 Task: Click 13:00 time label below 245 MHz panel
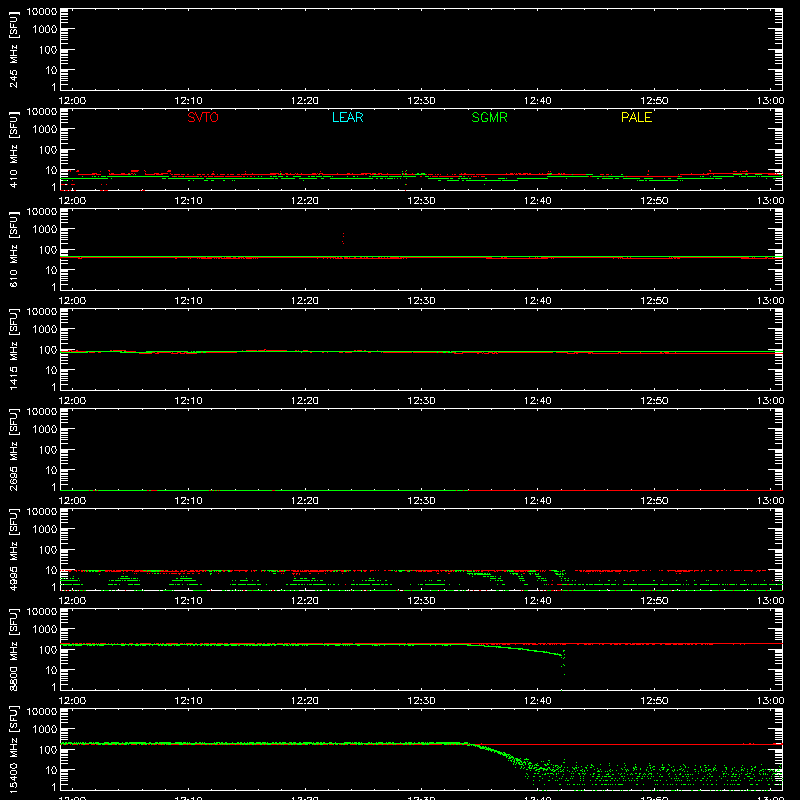click(x=770, y=101)
